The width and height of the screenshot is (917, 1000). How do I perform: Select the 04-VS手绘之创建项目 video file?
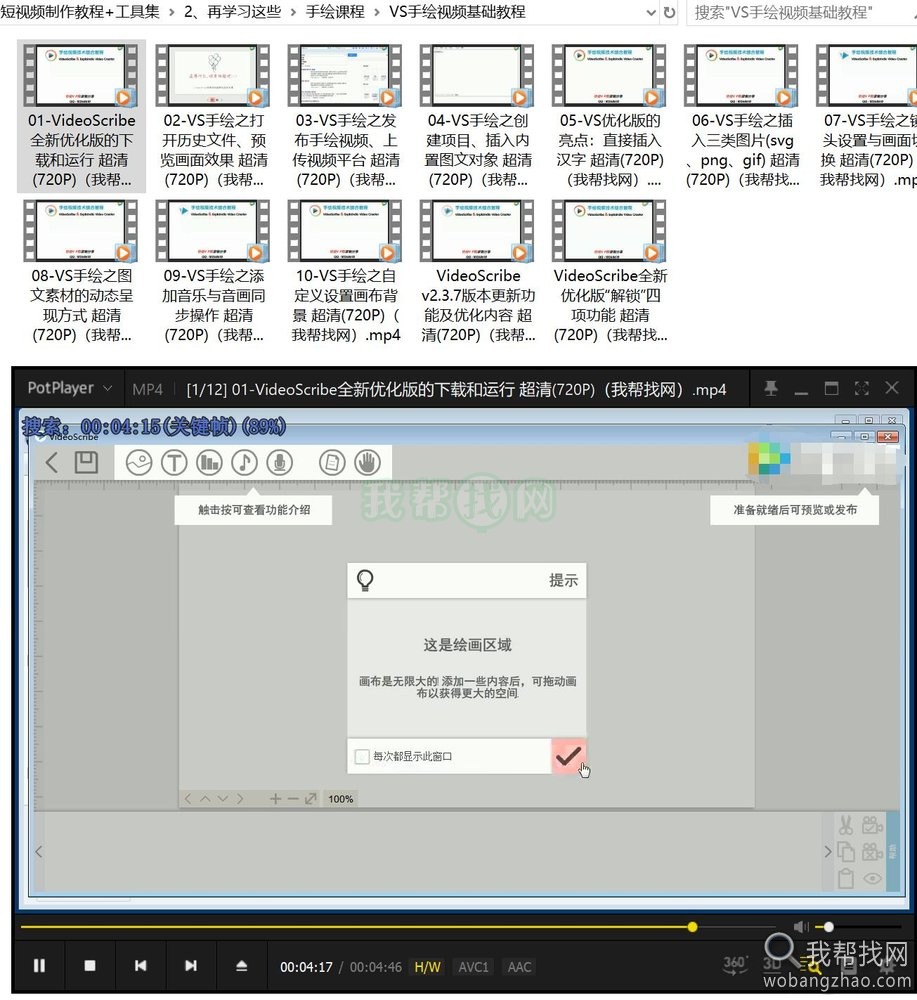pos(478,116)
